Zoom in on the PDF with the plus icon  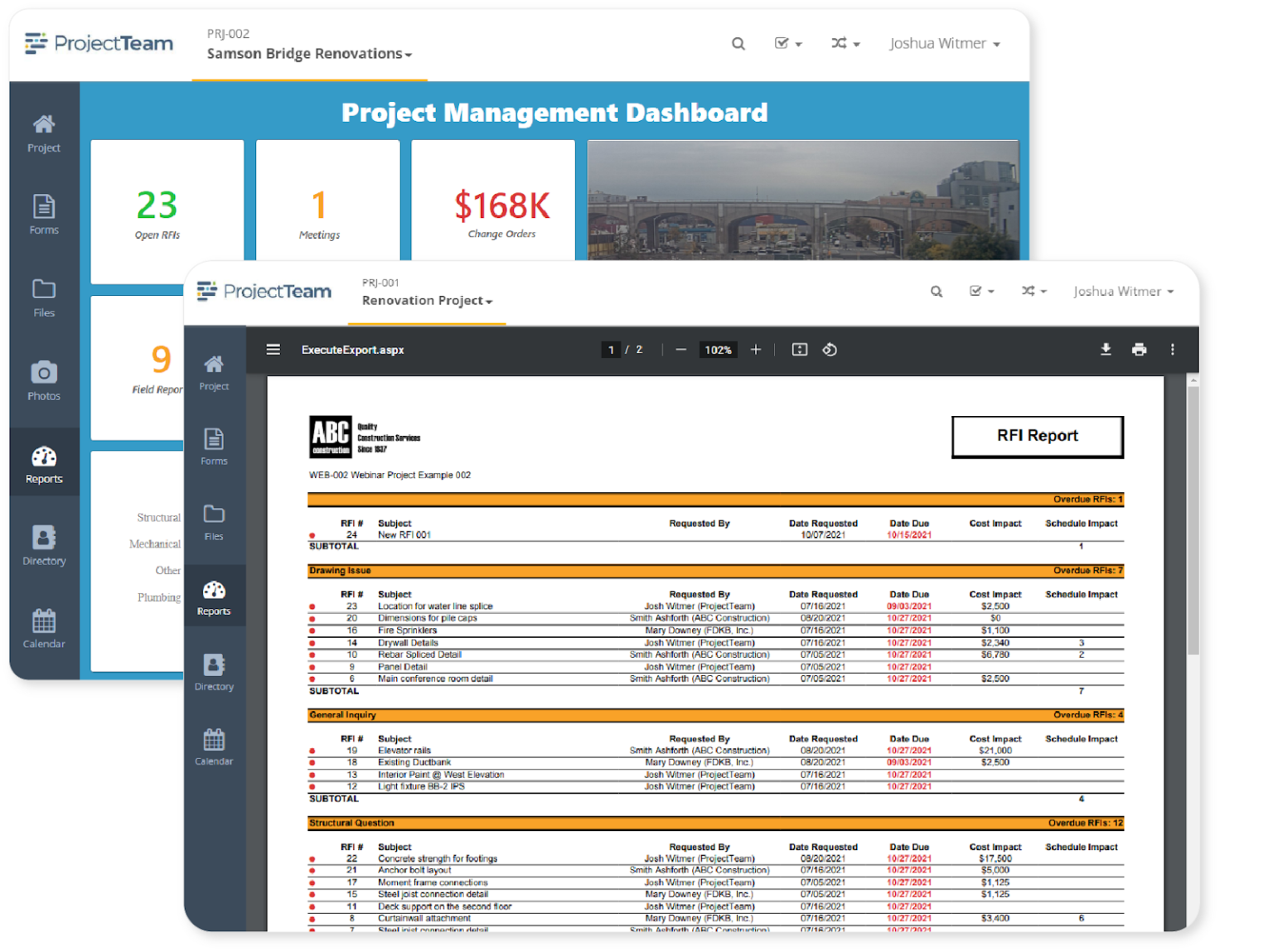click(x=755, y=349)
